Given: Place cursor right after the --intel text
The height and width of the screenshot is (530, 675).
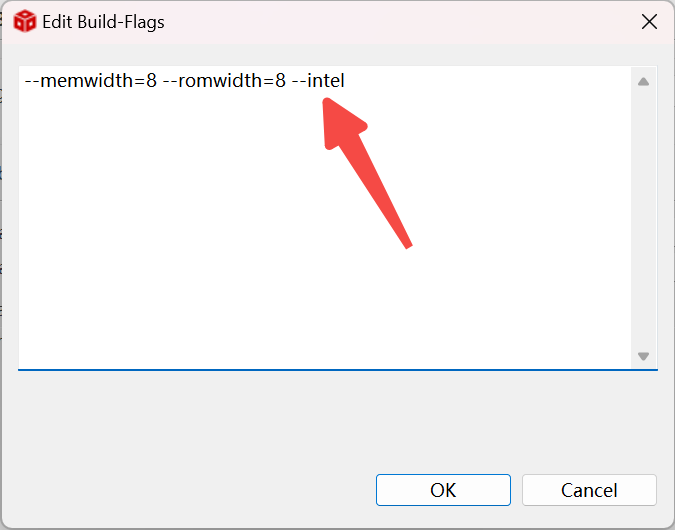Looking at the screenshot, I should pyautogui.click(x=345, y=81).
